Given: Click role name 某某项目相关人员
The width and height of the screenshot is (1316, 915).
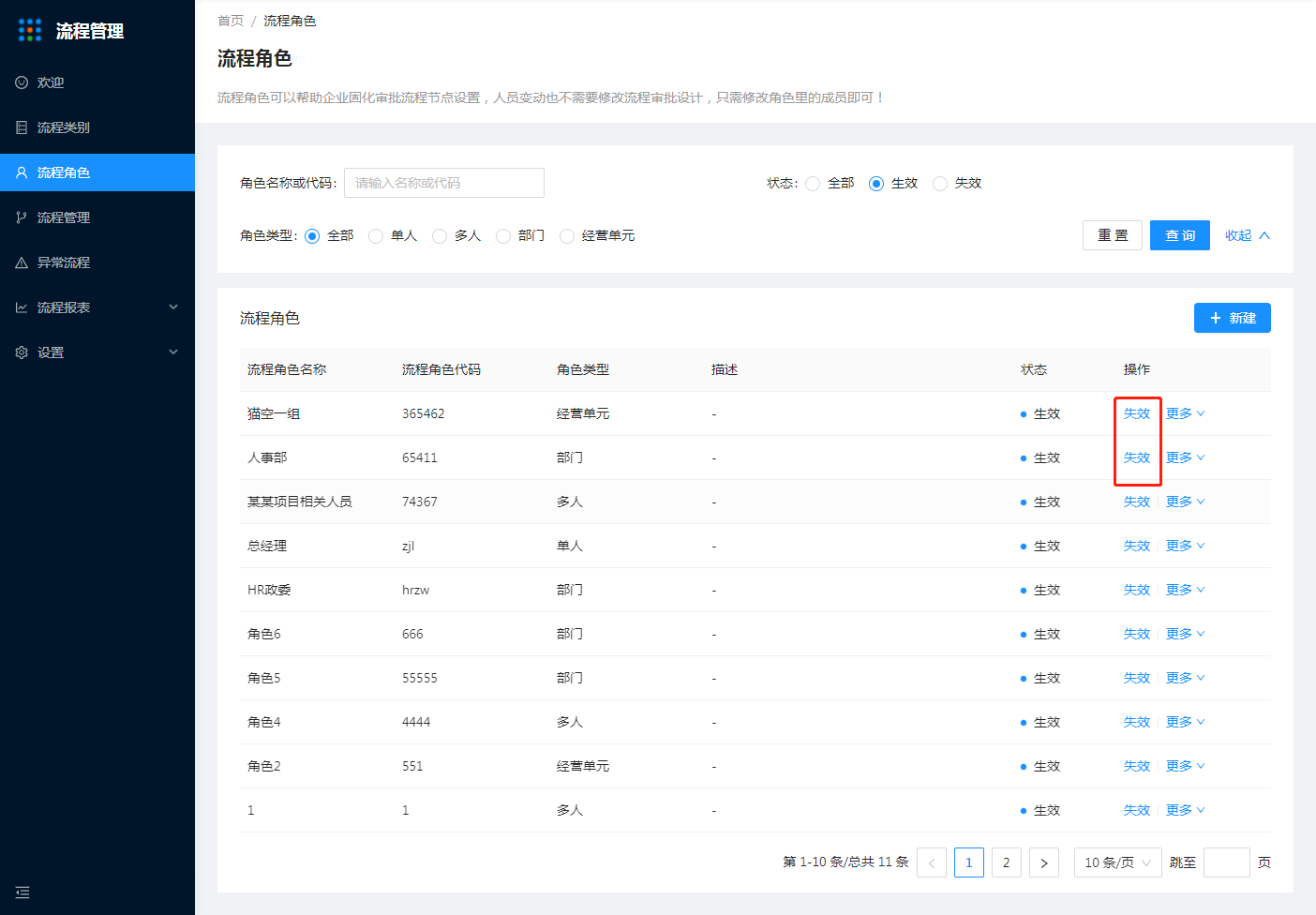Looking at the screenshot, I should 300,502.
